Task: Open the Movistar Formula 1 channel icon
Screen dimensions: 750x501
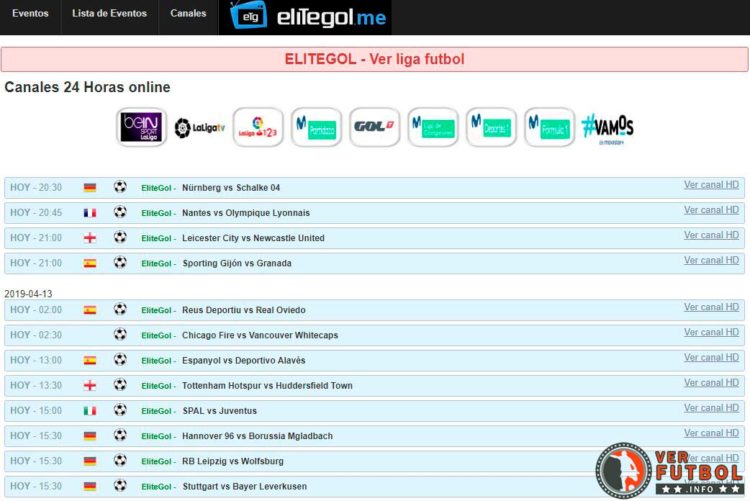Action: [x=549, y=127]
